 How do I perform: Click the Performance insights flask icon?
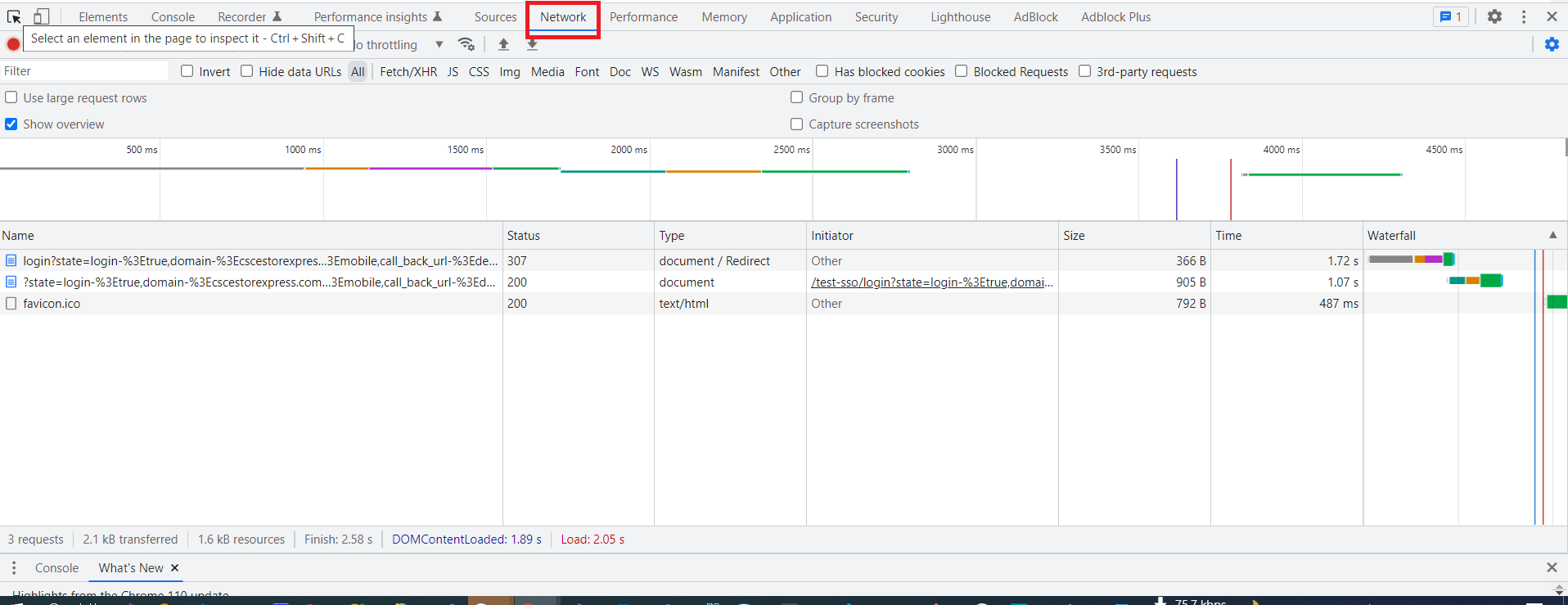point(437,16)
